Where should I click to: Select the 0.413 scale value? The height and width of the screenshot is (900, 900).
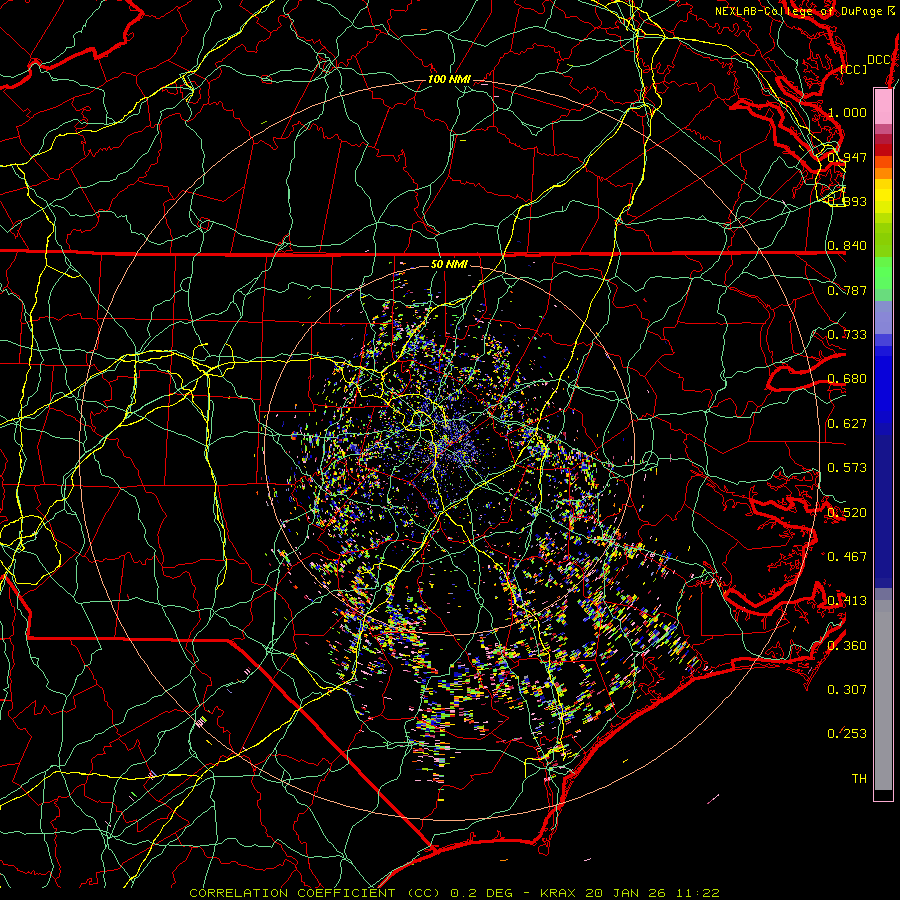coord(847,601)
